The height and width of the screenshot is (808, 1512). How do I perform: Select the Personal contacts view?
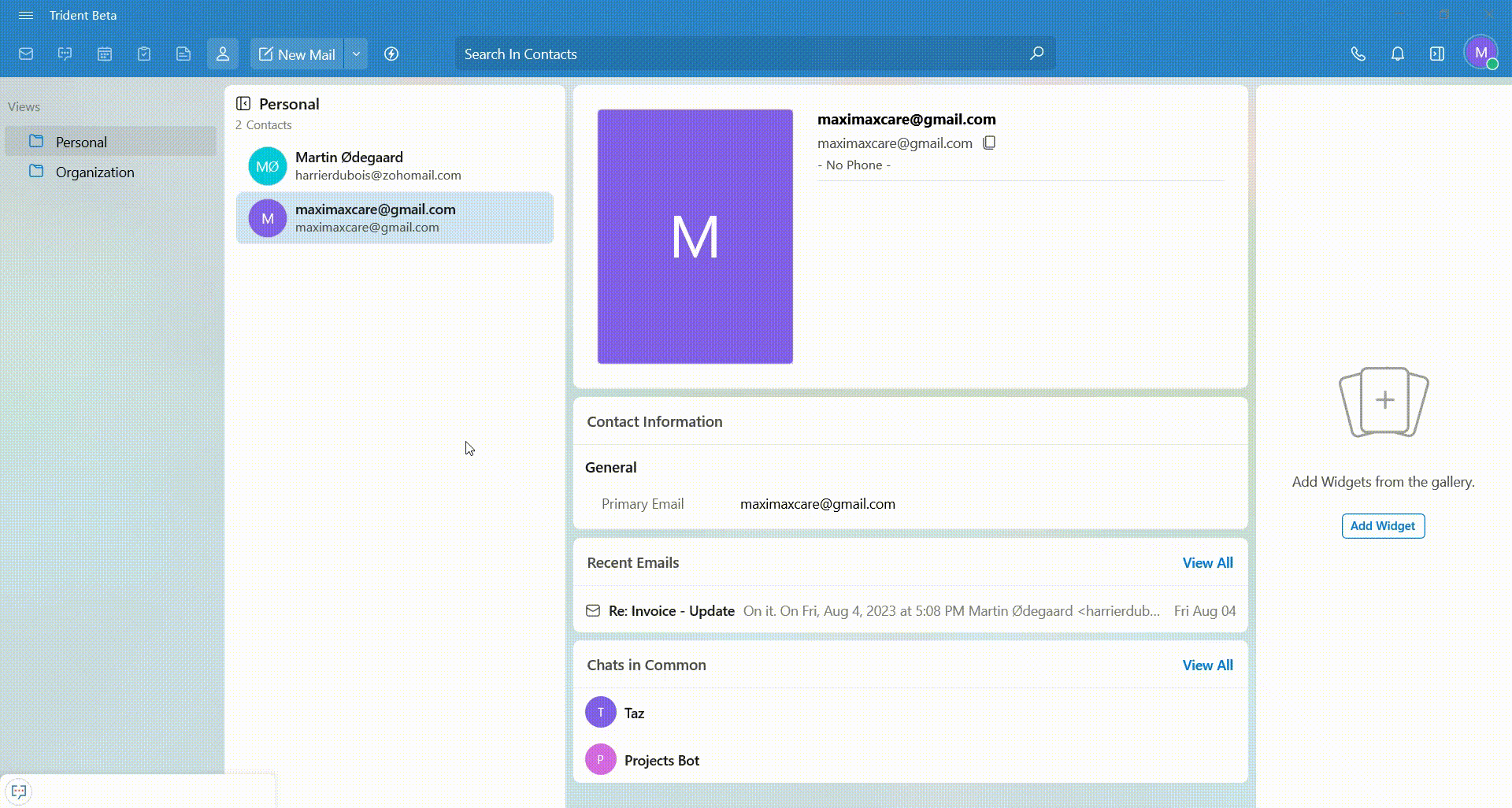point(81,143)
